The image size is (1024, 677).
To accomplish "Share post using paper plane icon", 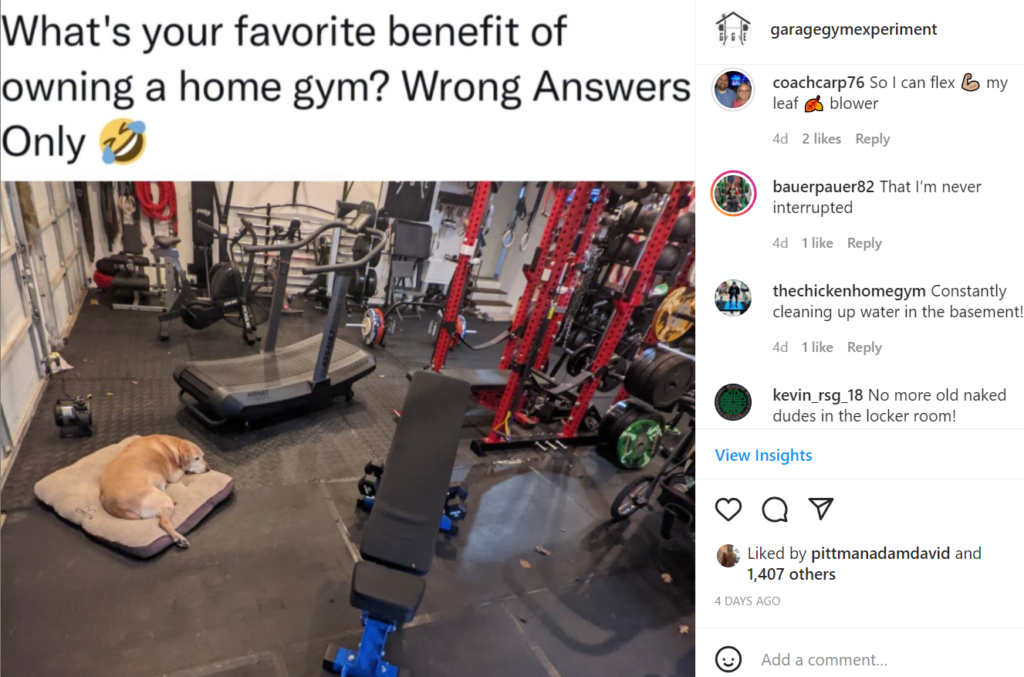I will click(x=821, y=509).
